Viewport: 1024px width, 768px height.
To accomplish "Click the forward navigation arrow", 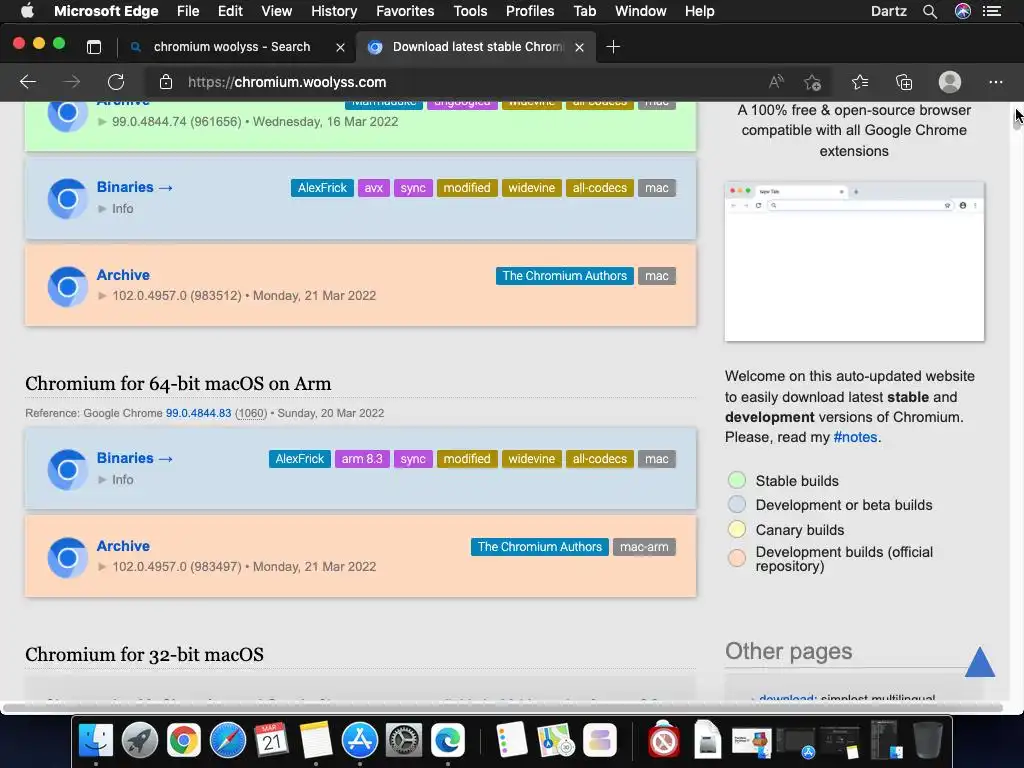I will tap(72, 82).
